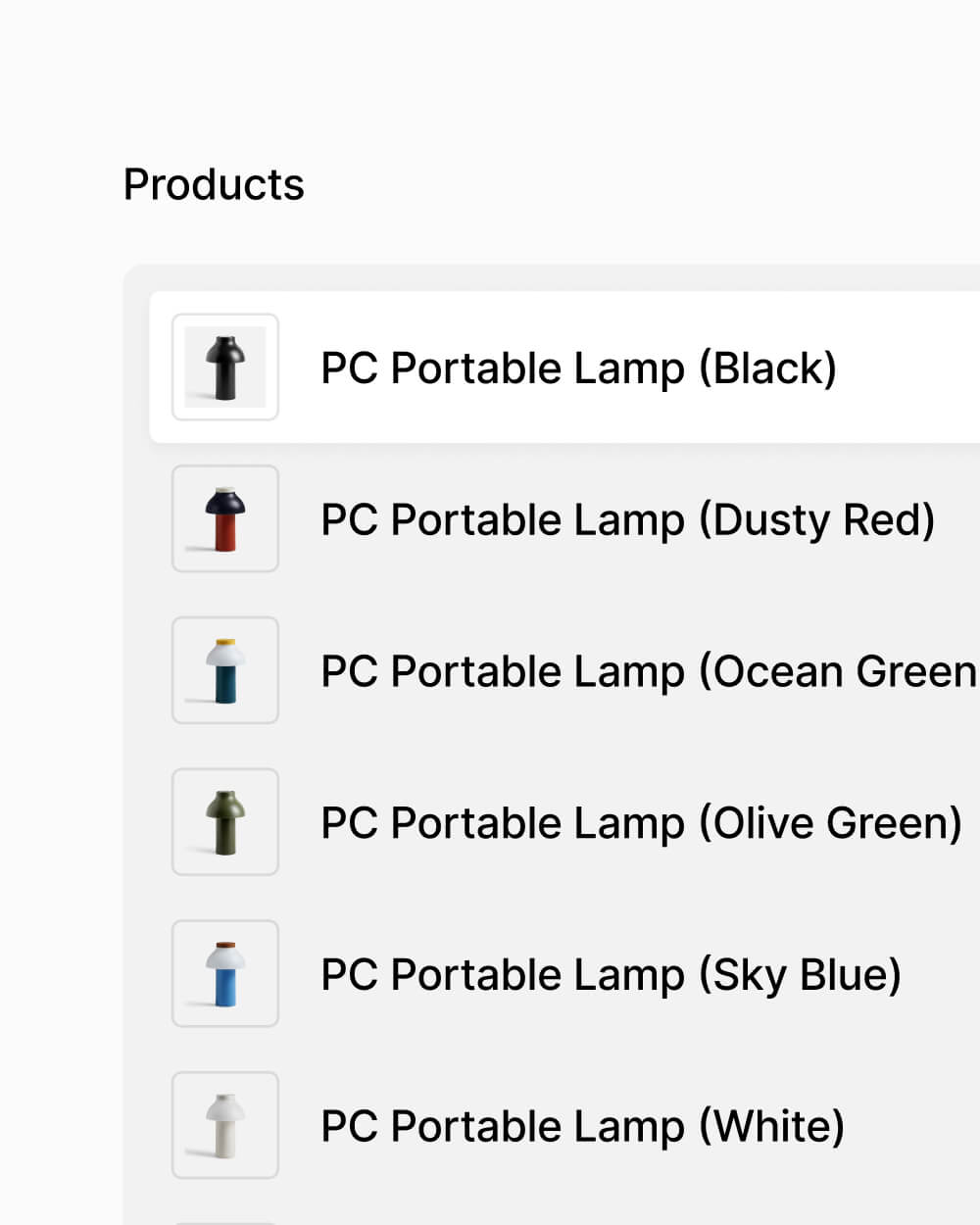The height and width of the screenshot is (1225, 980).
Task: Click the "(White)" variant text
Action: [771, 1127]
